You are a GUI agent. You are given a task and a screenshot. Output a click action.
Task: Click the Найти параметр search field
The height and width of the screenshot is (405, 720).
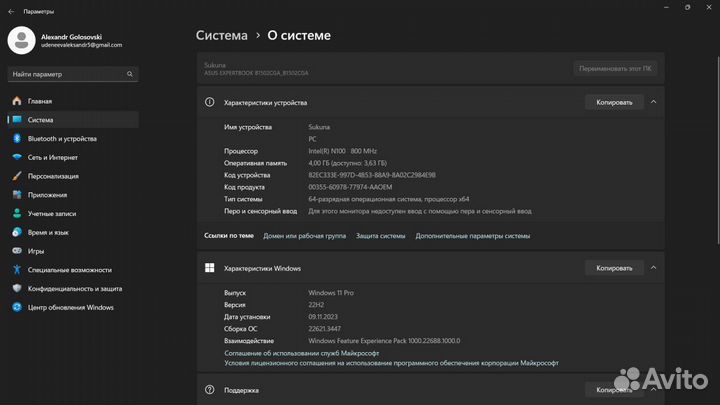tap(73, 74)
